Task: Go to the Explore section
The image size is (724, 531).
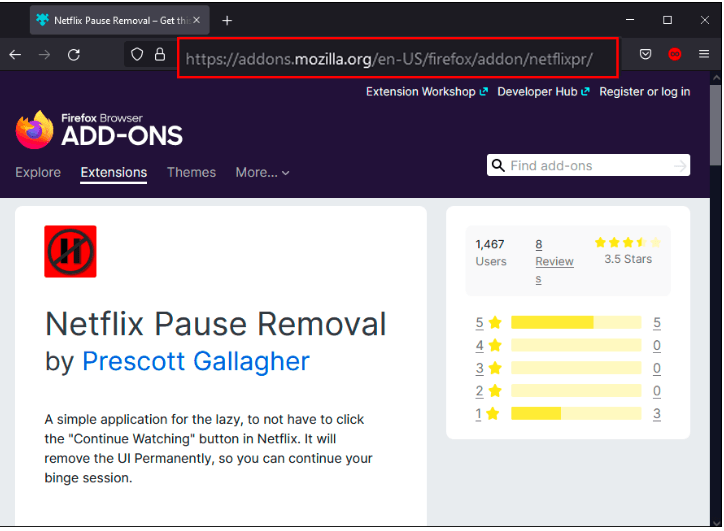Action: pos(38,172)
